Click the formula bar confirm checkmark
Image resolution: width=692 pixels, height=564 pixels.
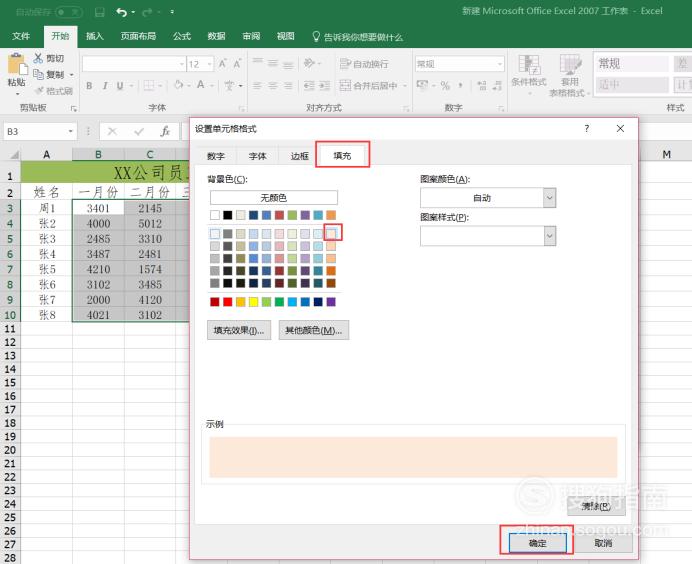point(139,132)
